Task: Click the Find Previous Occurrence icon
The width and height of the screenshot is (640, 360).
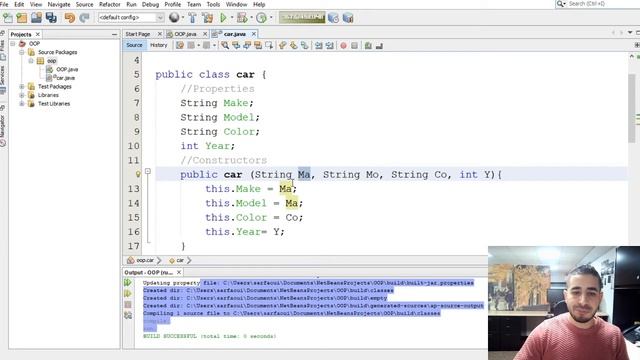Action: pyautogui.click(x=236, y=46)
